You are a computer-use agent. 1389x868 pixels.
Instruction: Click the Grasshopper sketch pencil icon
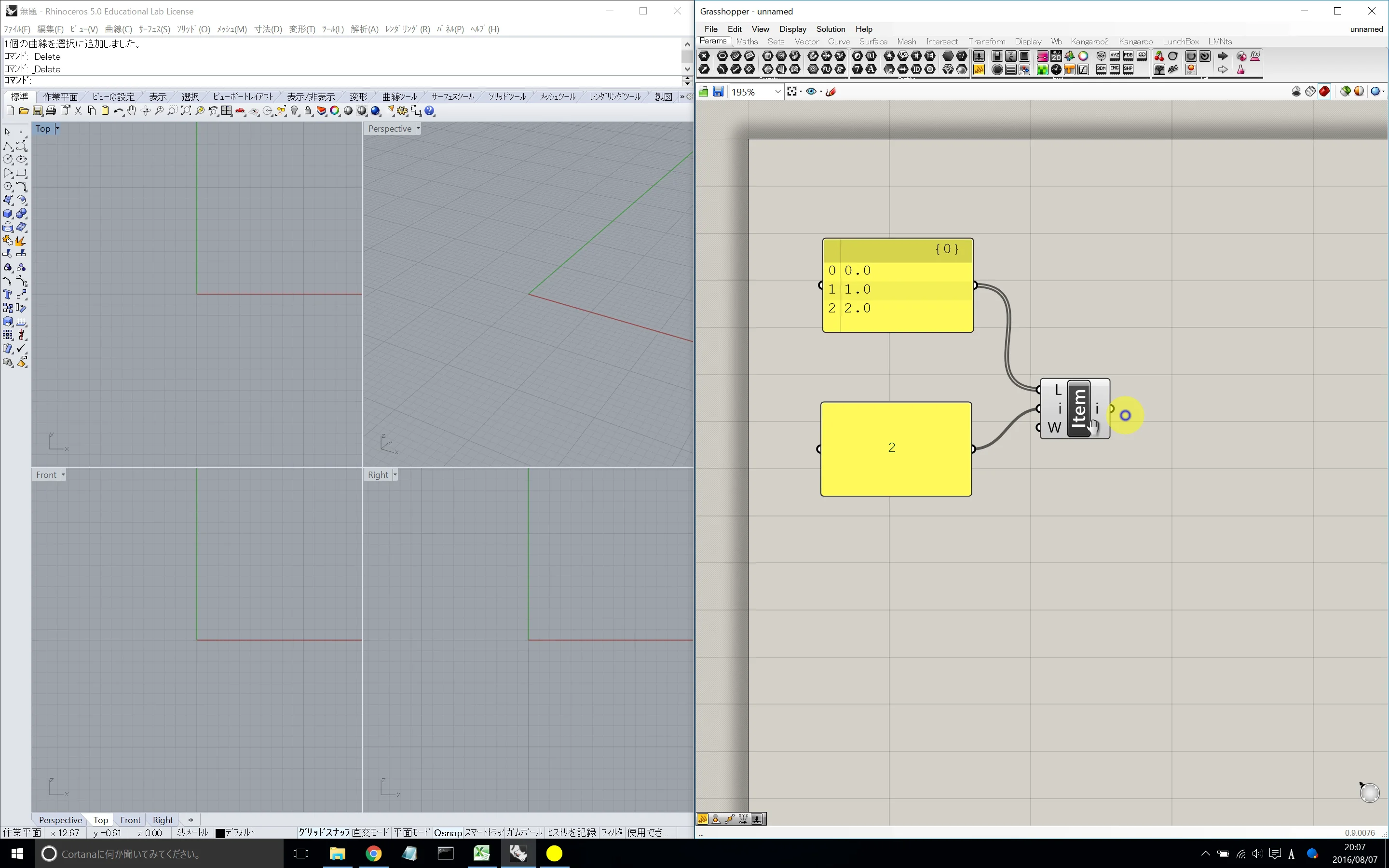[831, 92]
